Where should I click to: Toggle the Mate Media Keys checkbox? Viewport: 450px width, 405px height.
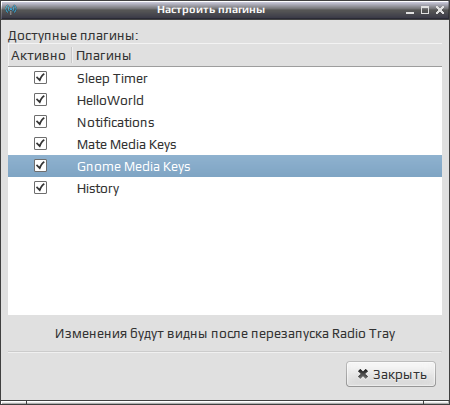pos(40,144)
